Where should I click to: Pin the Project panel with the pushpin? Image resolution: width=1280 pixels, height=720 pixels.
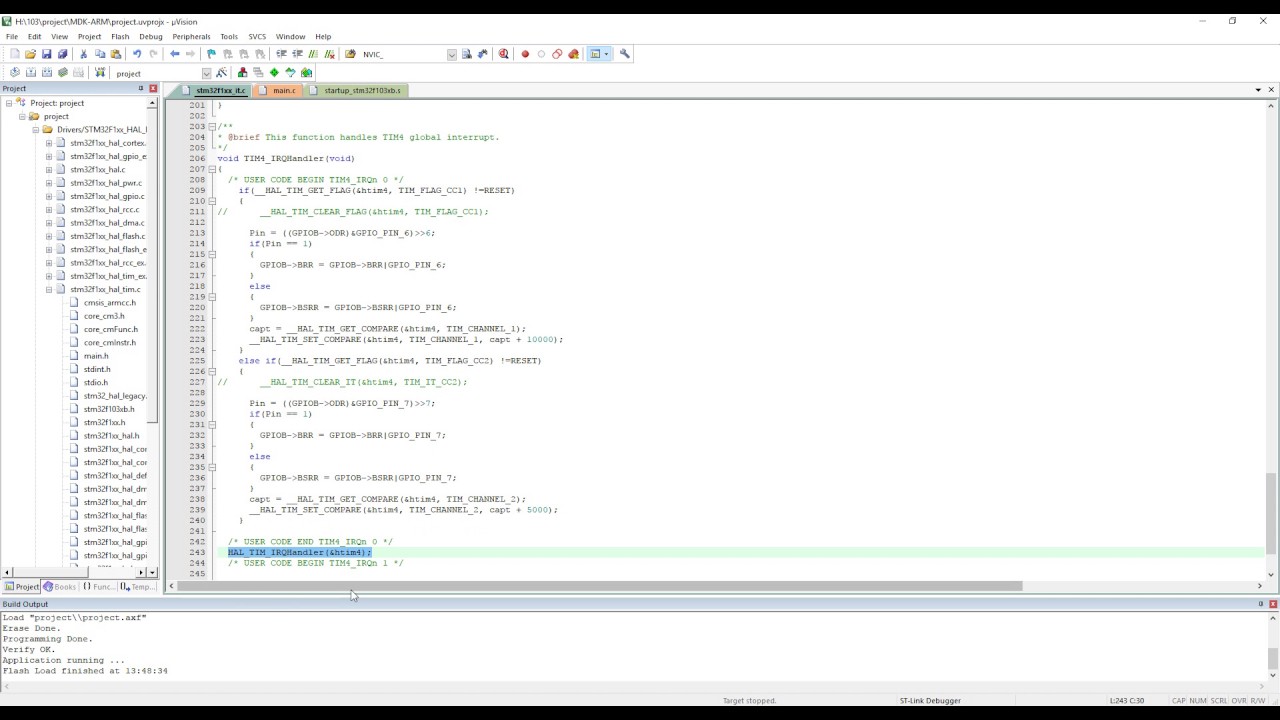pyautogui.click(x=141, y=88)
